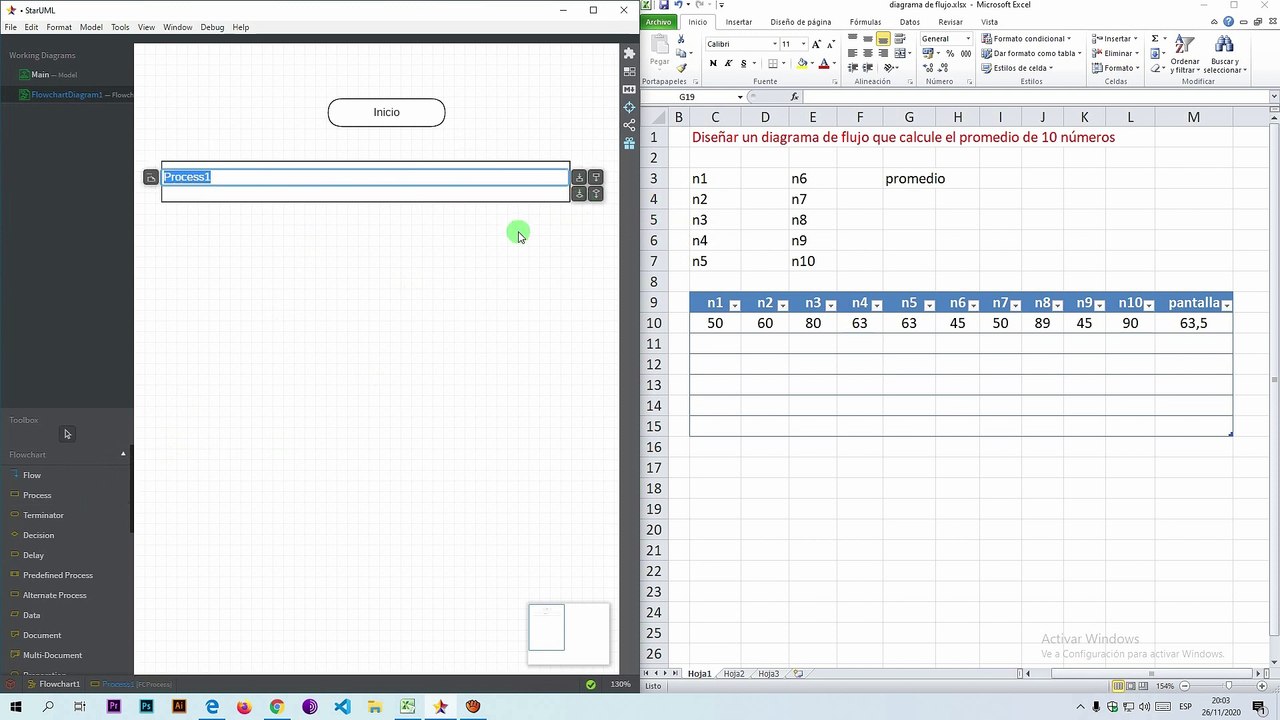Open the General number format dropdown
The width and height of the screenshot is (1280, 720).
click(968, 39)
